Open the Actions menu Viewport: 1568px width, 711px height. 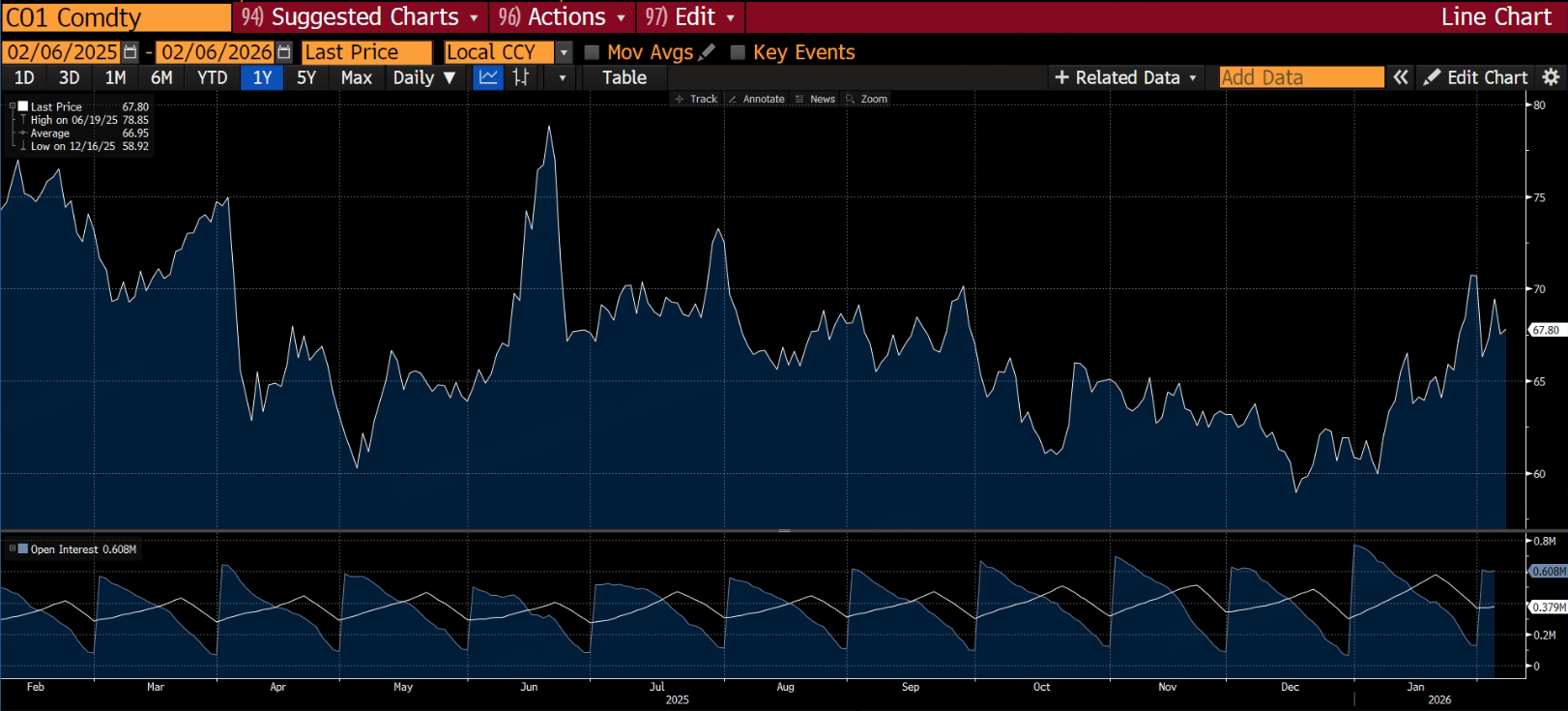562,17
